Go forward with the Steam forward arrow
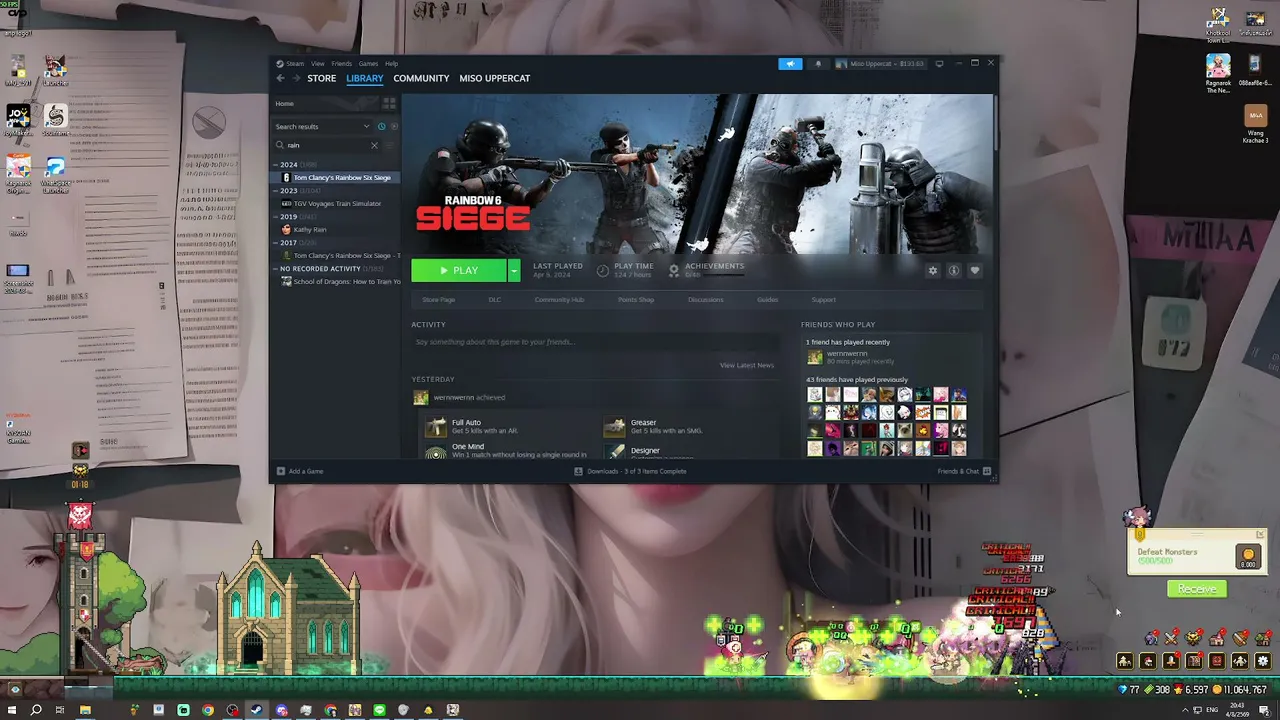Viewport: 1280px width, 720px height. 295,78
